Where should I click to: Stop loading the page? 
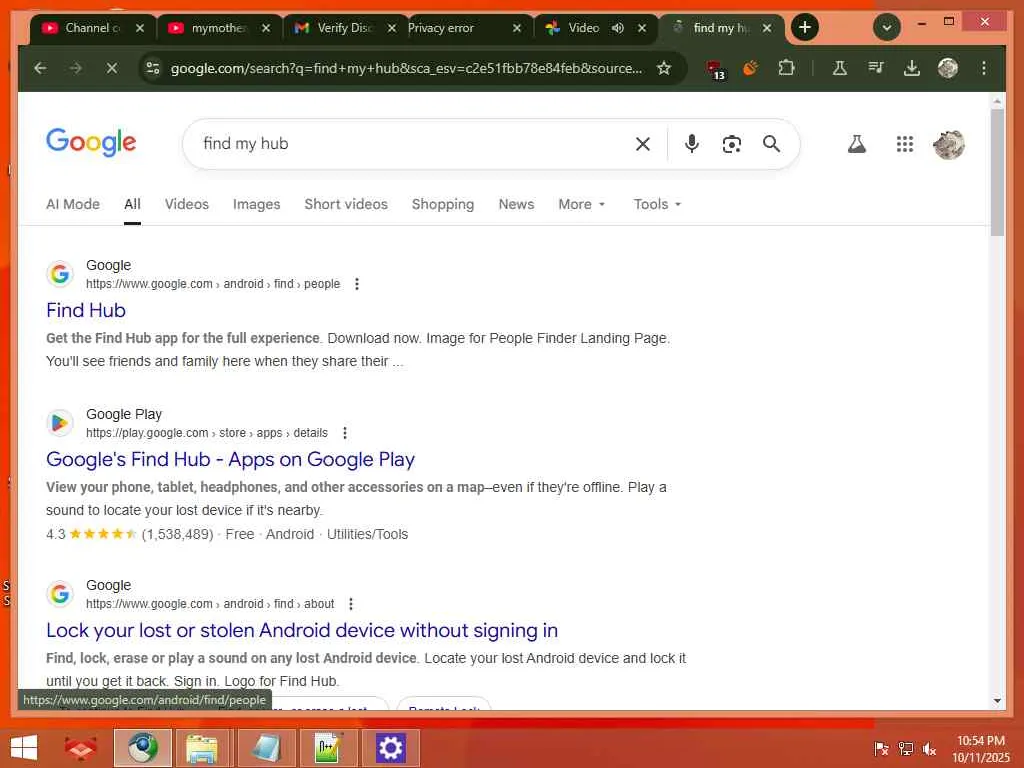coord(112,68)
